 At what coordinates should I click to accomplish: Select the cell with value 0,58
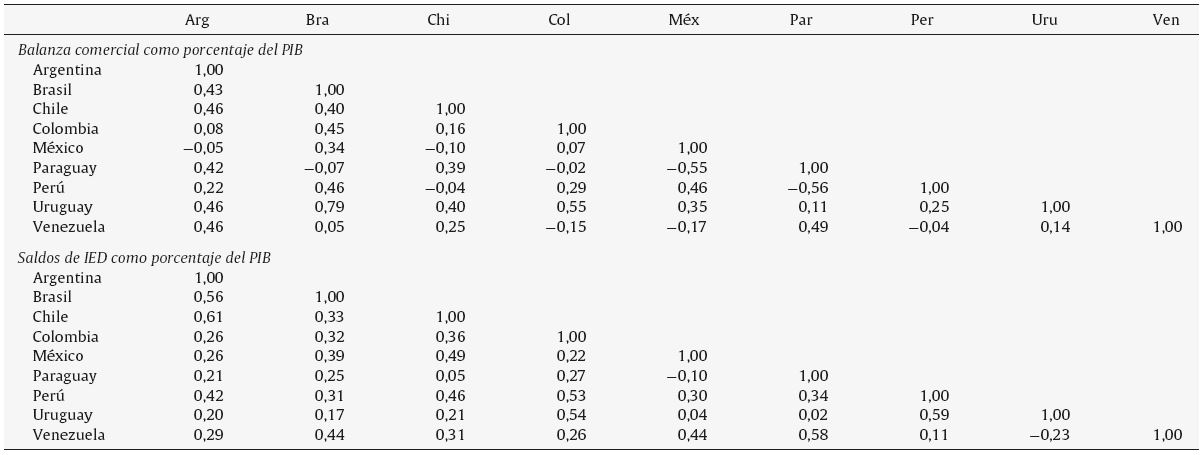pos(813,435)
